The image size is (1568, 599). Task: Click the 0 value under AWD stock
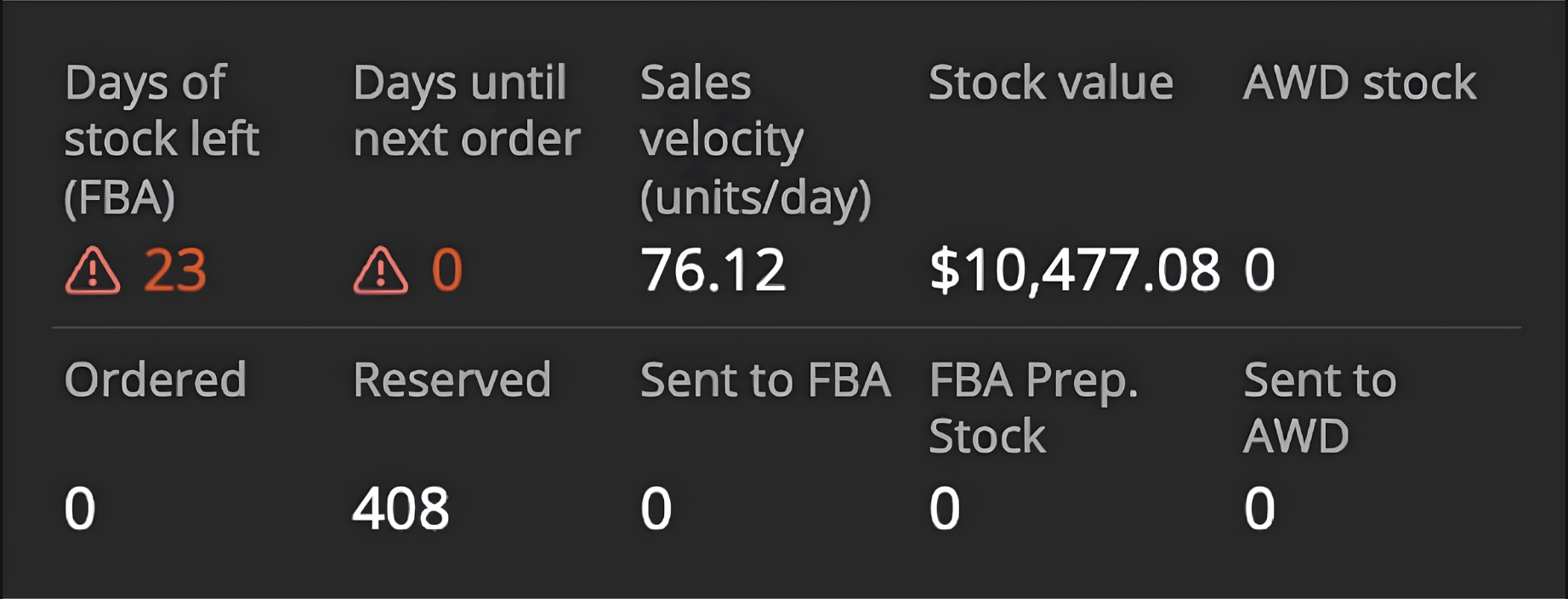1259,271
